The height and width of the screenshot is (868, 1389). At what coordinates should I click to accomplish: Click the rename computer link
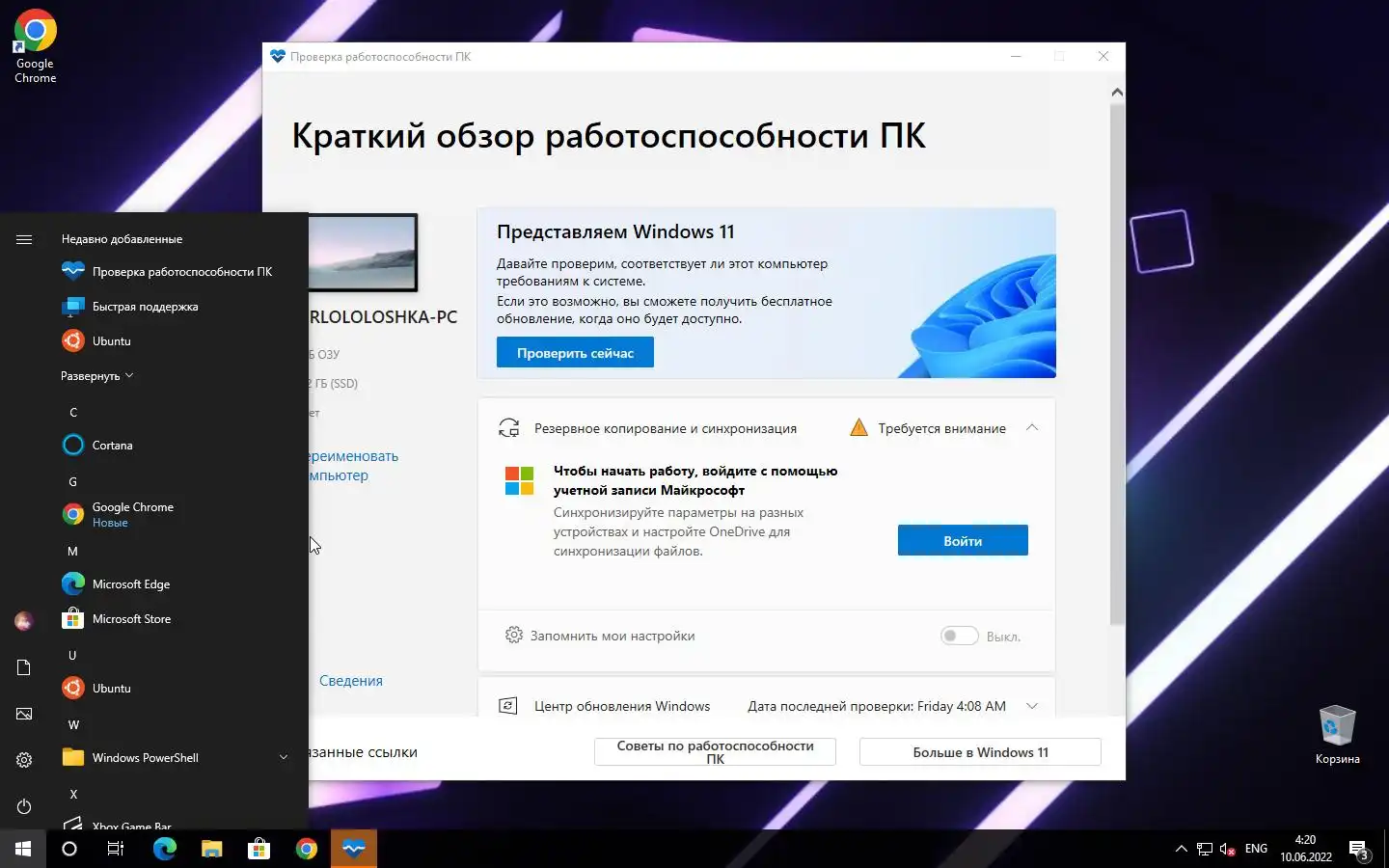(353, 466)
